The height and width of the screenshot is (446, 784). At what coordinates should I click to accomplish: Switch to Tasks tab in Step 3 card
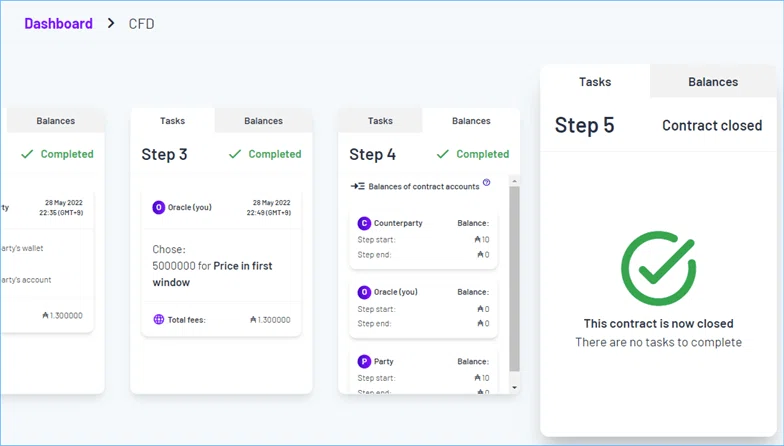click(172, 120)
